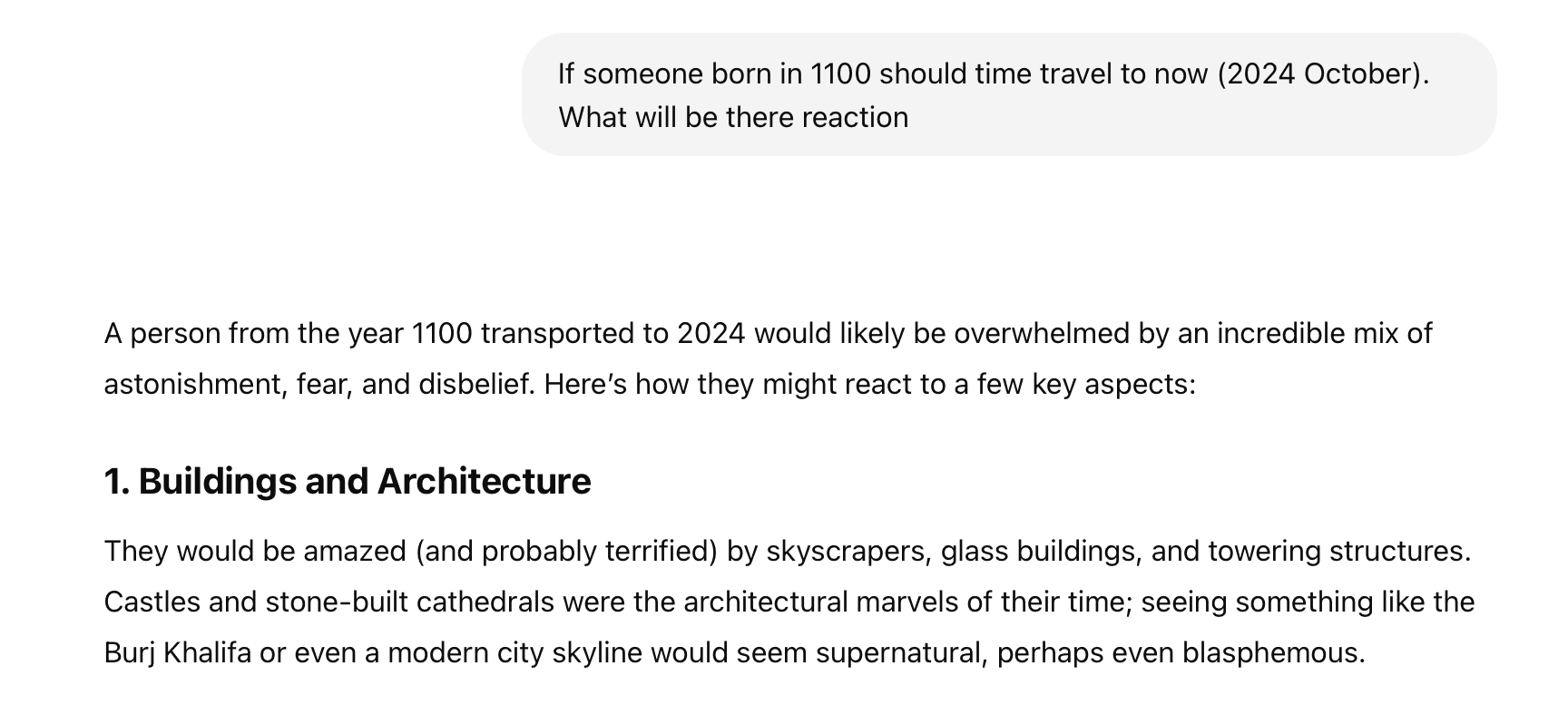1568x715 pixels.
Task: Click "transported to 2024" in the response
Action: click(612, 334)
